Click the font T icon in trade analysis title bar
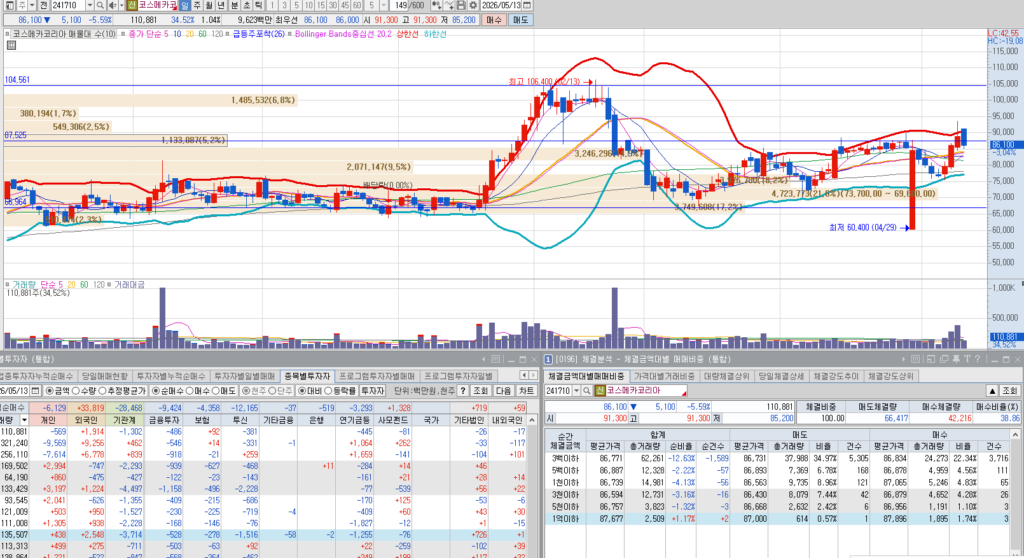Screen dimensions: 1024x558 point(967,359)
